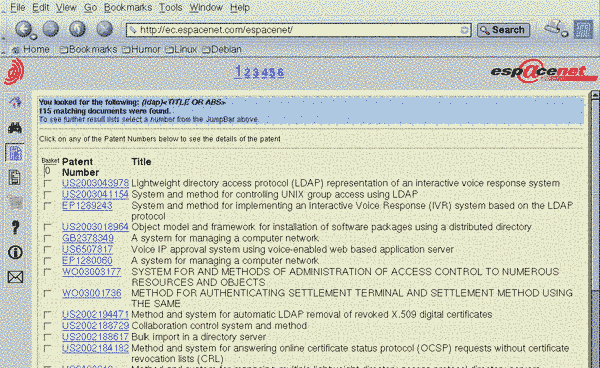Open the URL history dropdown arrow
This screenshot has width=600, height=368.
pos(464,30)
